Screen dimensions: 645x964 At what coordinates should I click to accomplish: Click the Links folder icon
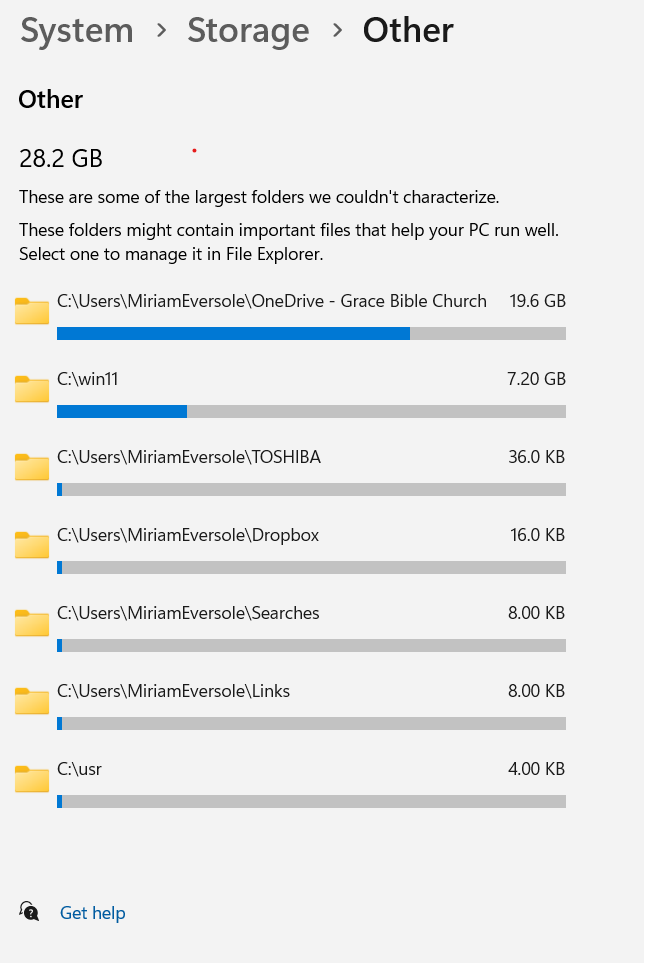[x=32, y=701]
